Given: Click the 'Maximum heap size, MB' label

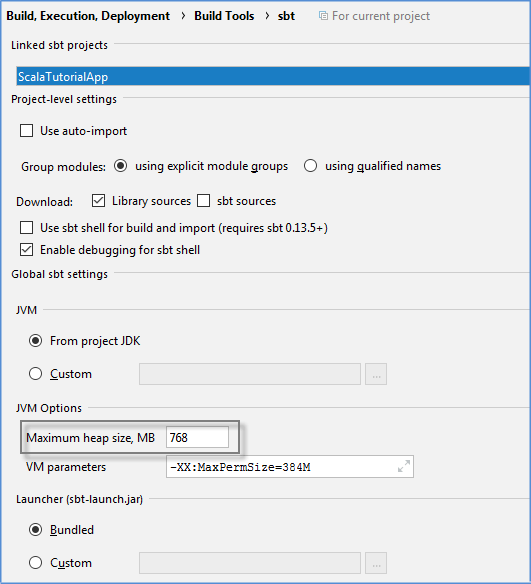Looking at the screenshot, I should (90, 438).
